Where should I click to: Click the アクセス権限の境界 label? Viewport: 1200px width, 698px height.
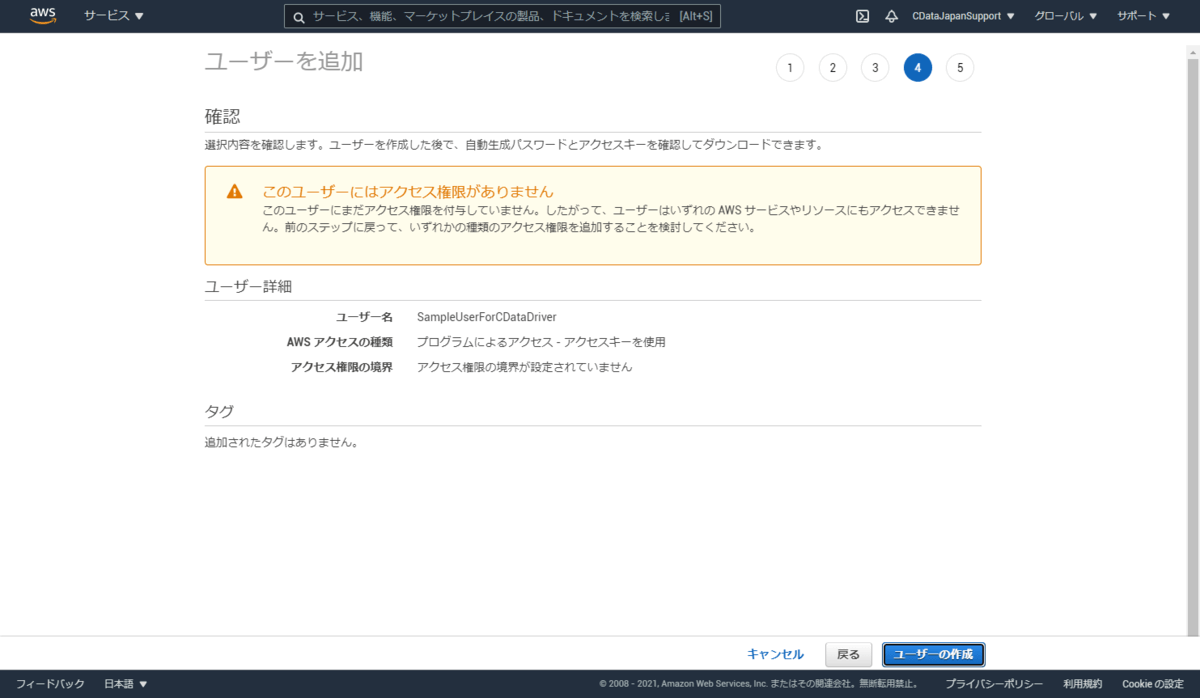(x=342, y=367)
